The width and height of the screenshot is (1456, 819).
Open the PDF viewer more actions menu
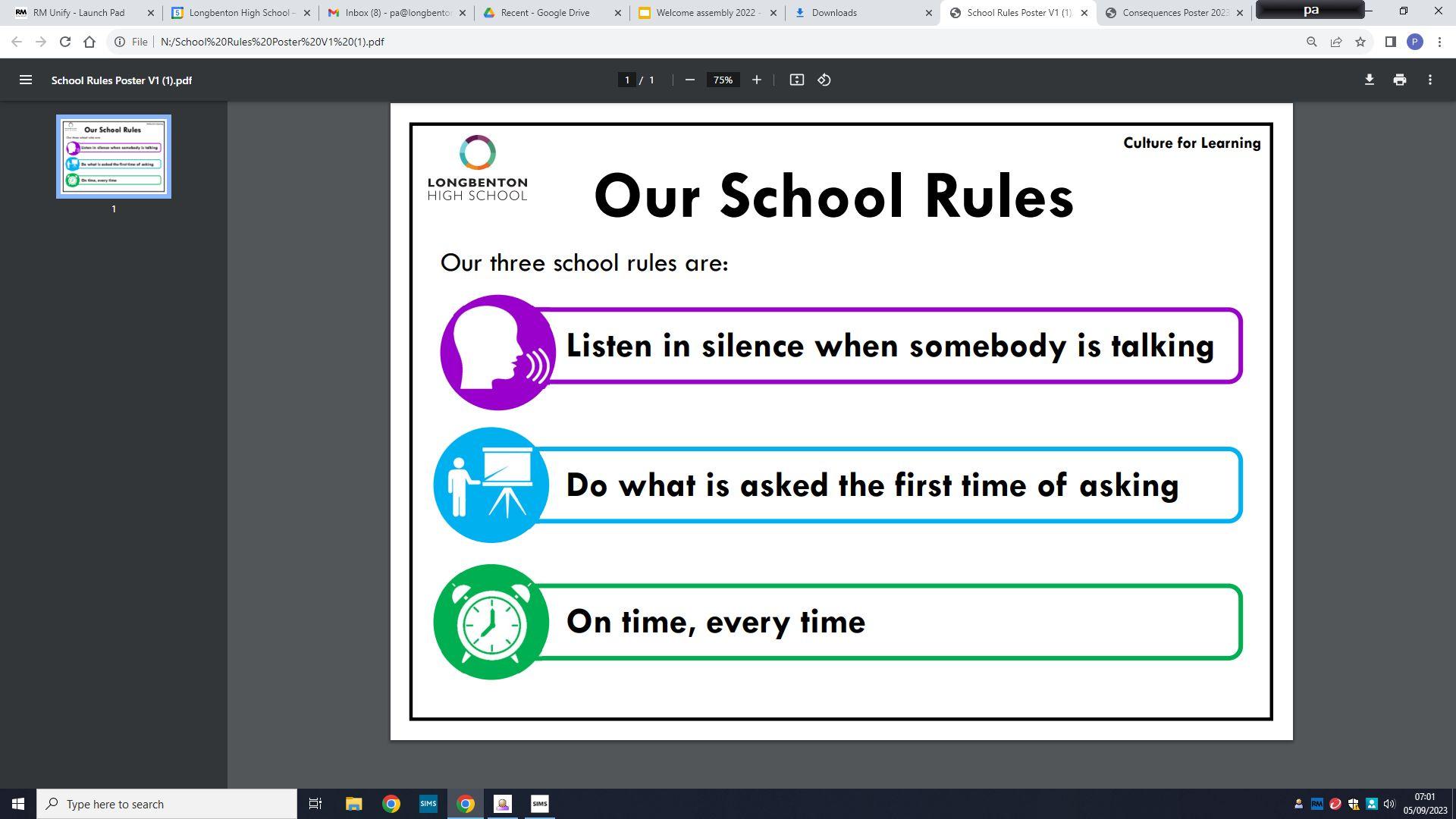pyautogui.click(x=1429, y=80)
